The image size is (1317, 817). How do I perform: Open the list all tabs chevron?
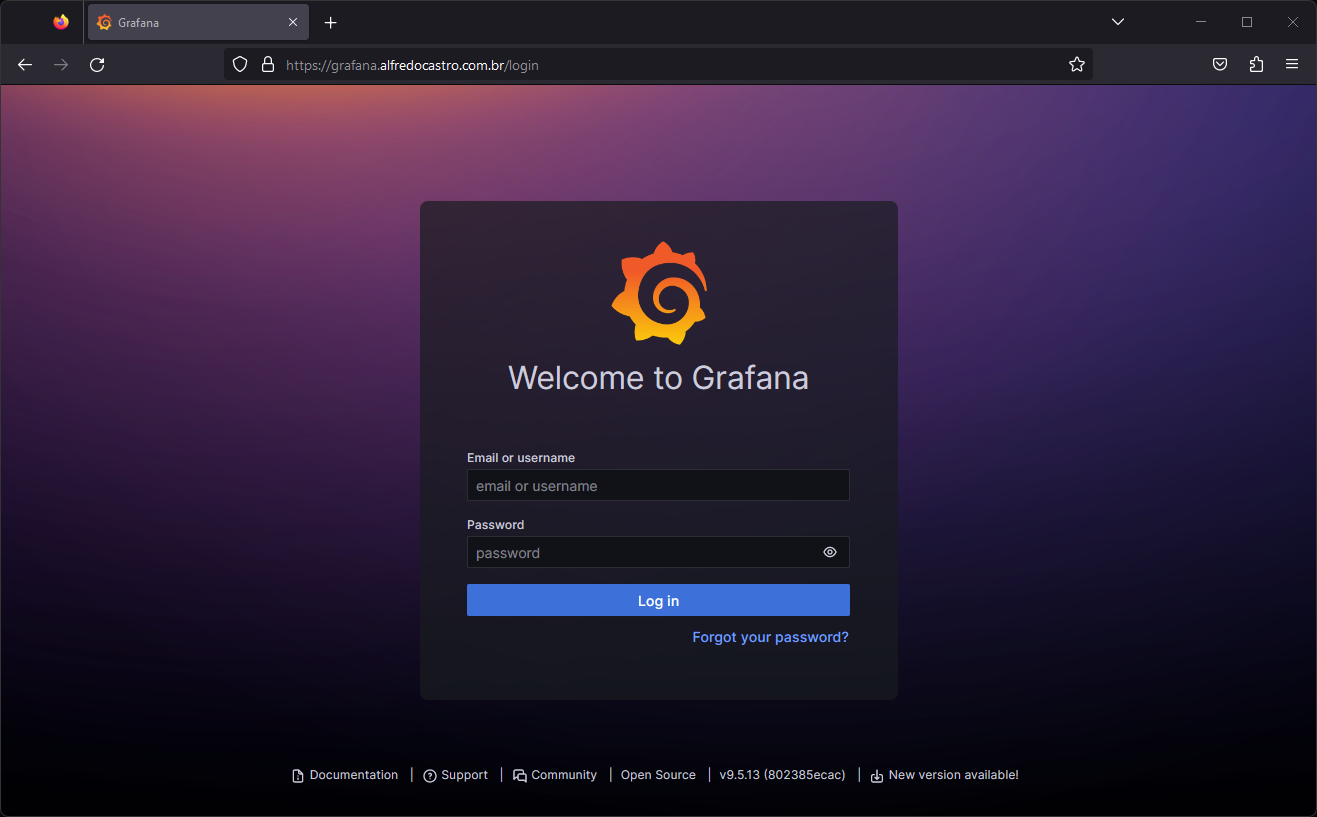(x=1118, y=22)
